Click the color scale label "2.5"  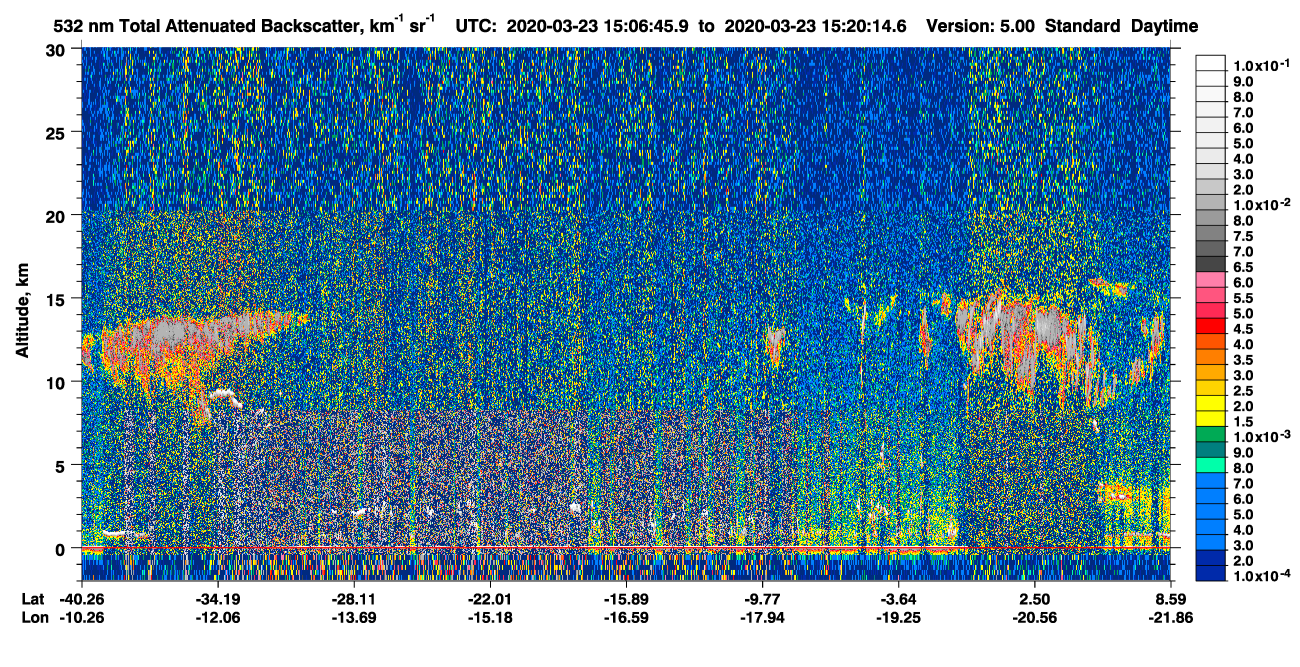point(1243,391)
